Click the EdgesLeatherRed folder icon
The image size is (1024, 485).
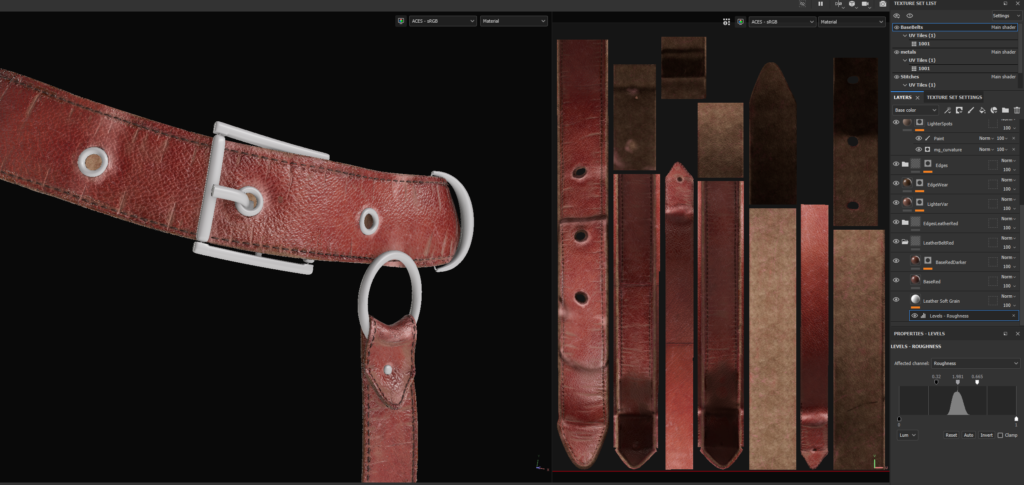click(905, 223)
